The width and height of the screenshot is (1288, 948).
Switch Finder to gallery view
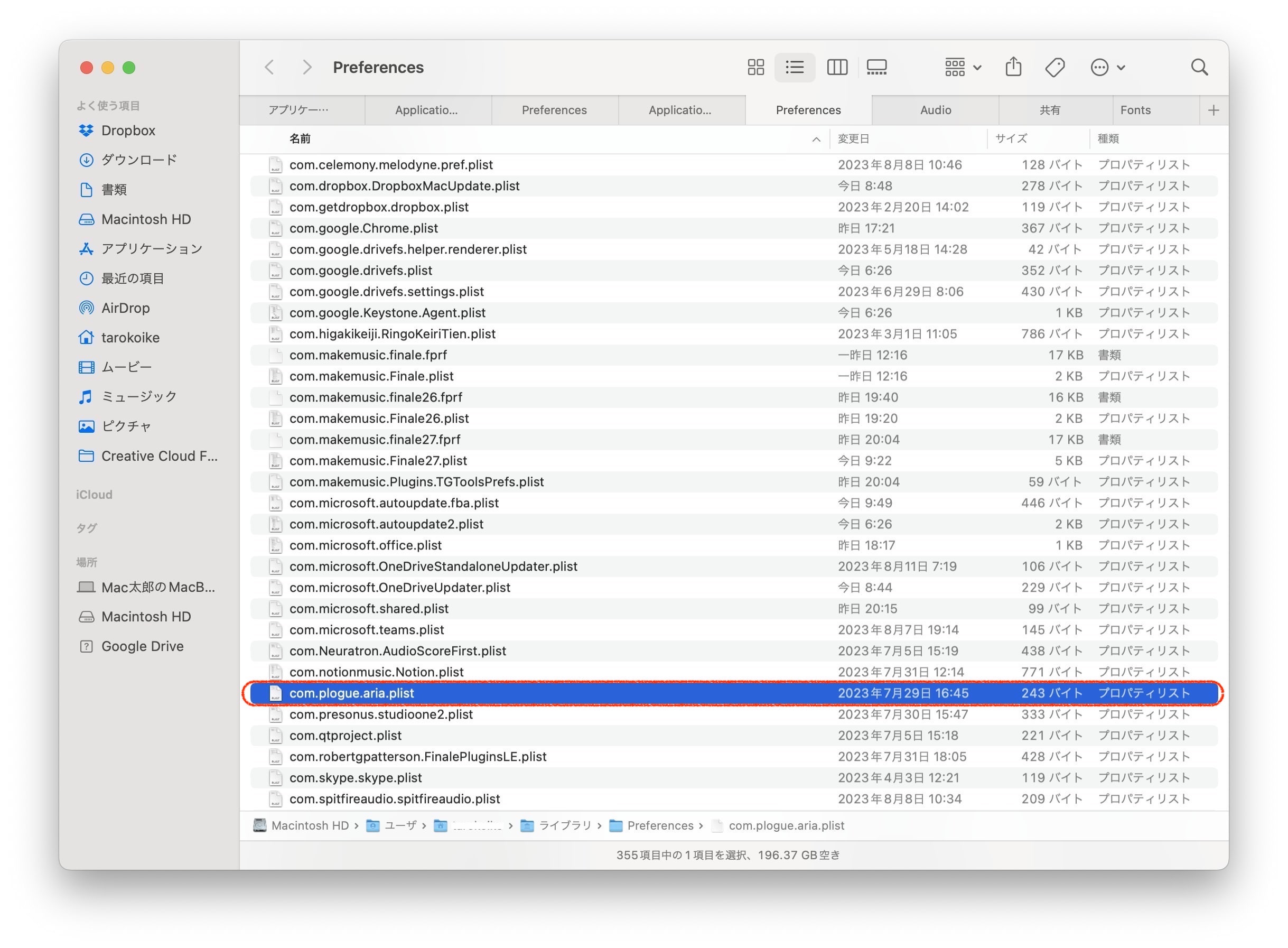876,67
